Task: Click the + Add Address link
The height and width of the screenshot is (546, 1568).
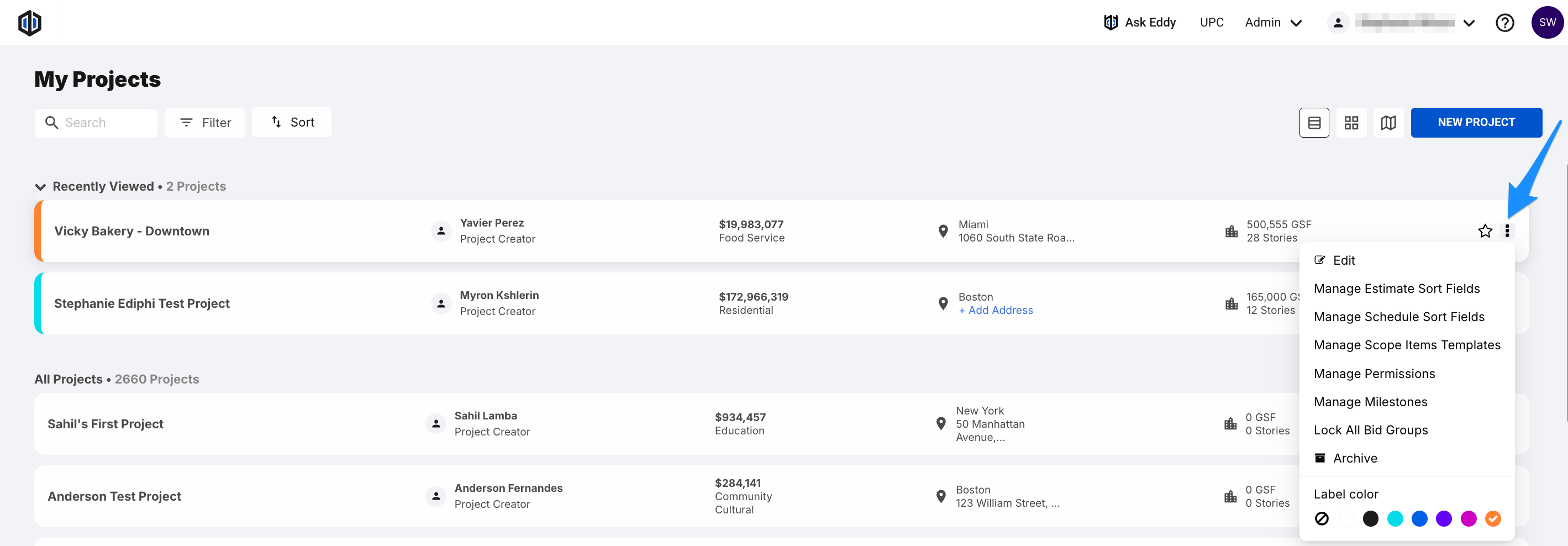Action: point(995,311)
